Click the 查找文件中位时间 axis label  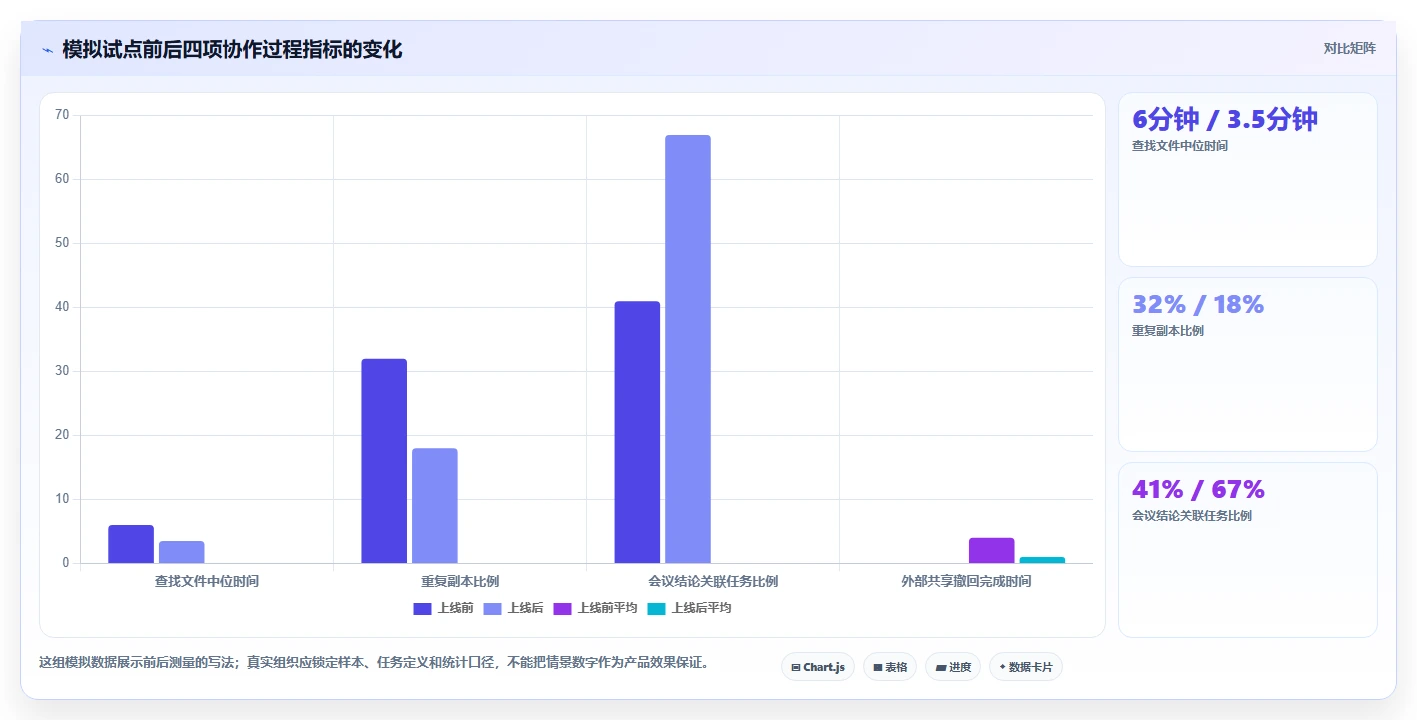207,581
